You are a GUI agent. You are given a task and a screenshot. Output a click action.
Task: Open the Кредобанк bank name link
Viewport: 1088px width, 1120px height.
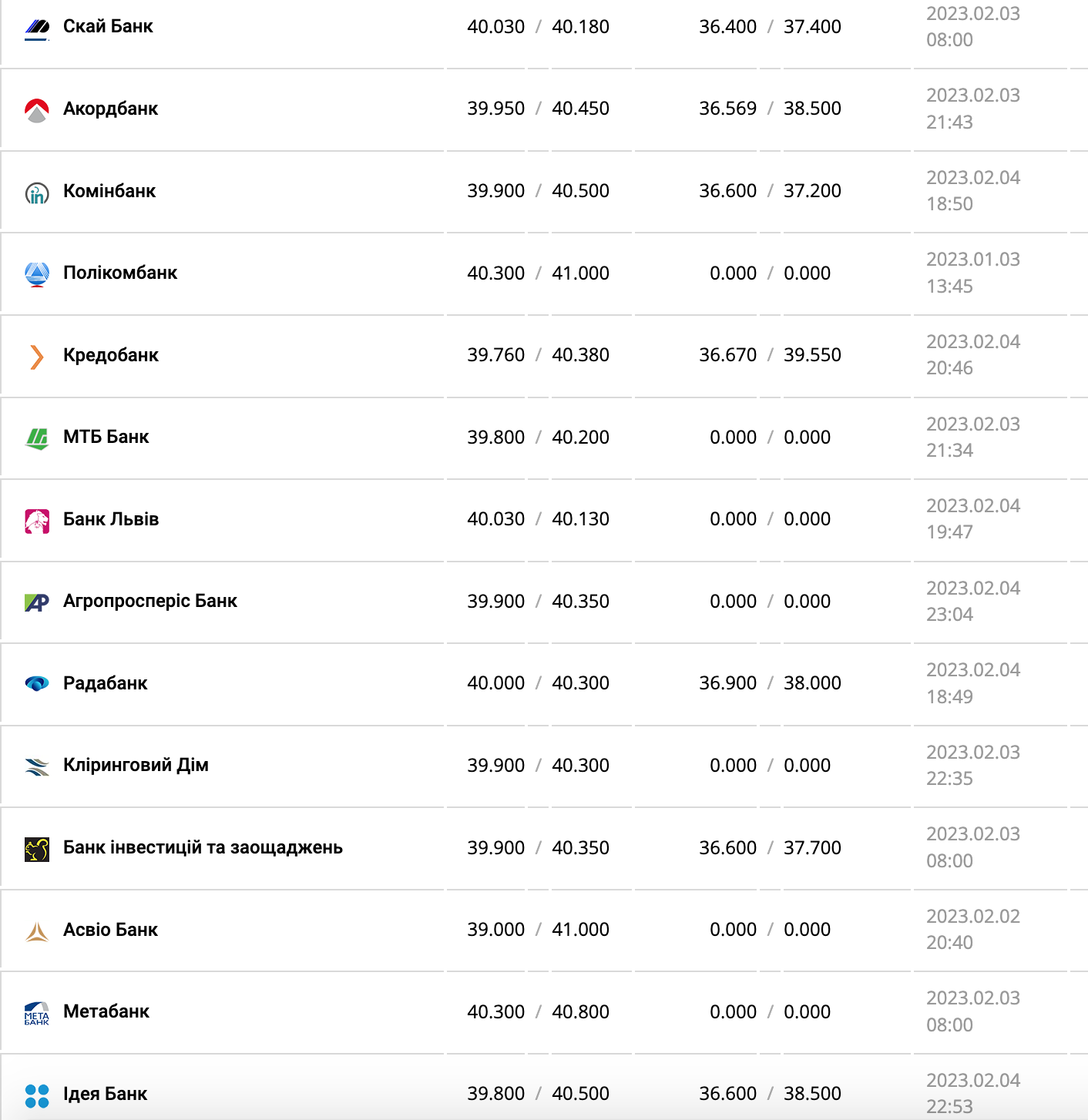(x=111, y=355)
